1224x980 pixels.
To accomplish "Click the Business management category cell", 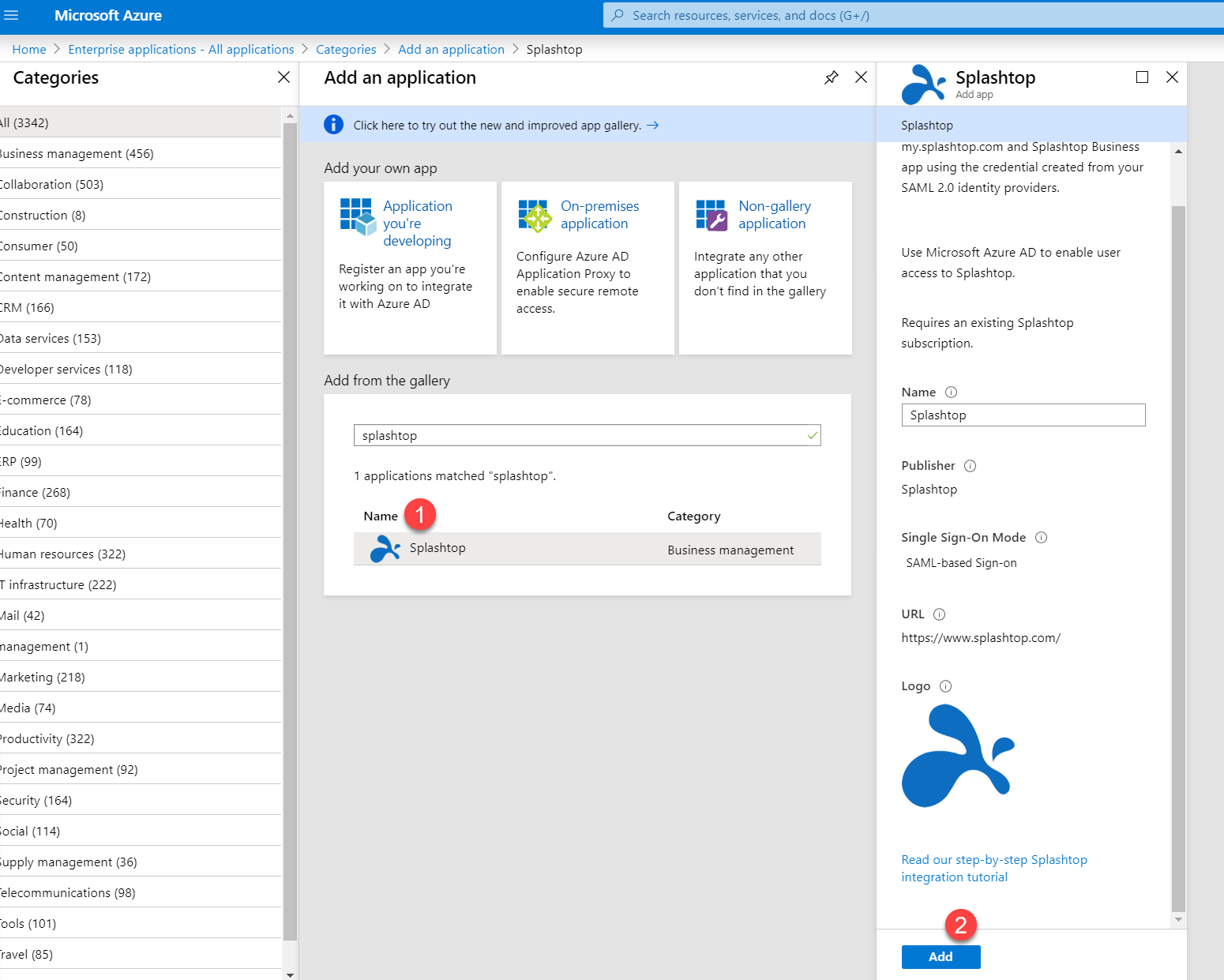I will 730,550.
